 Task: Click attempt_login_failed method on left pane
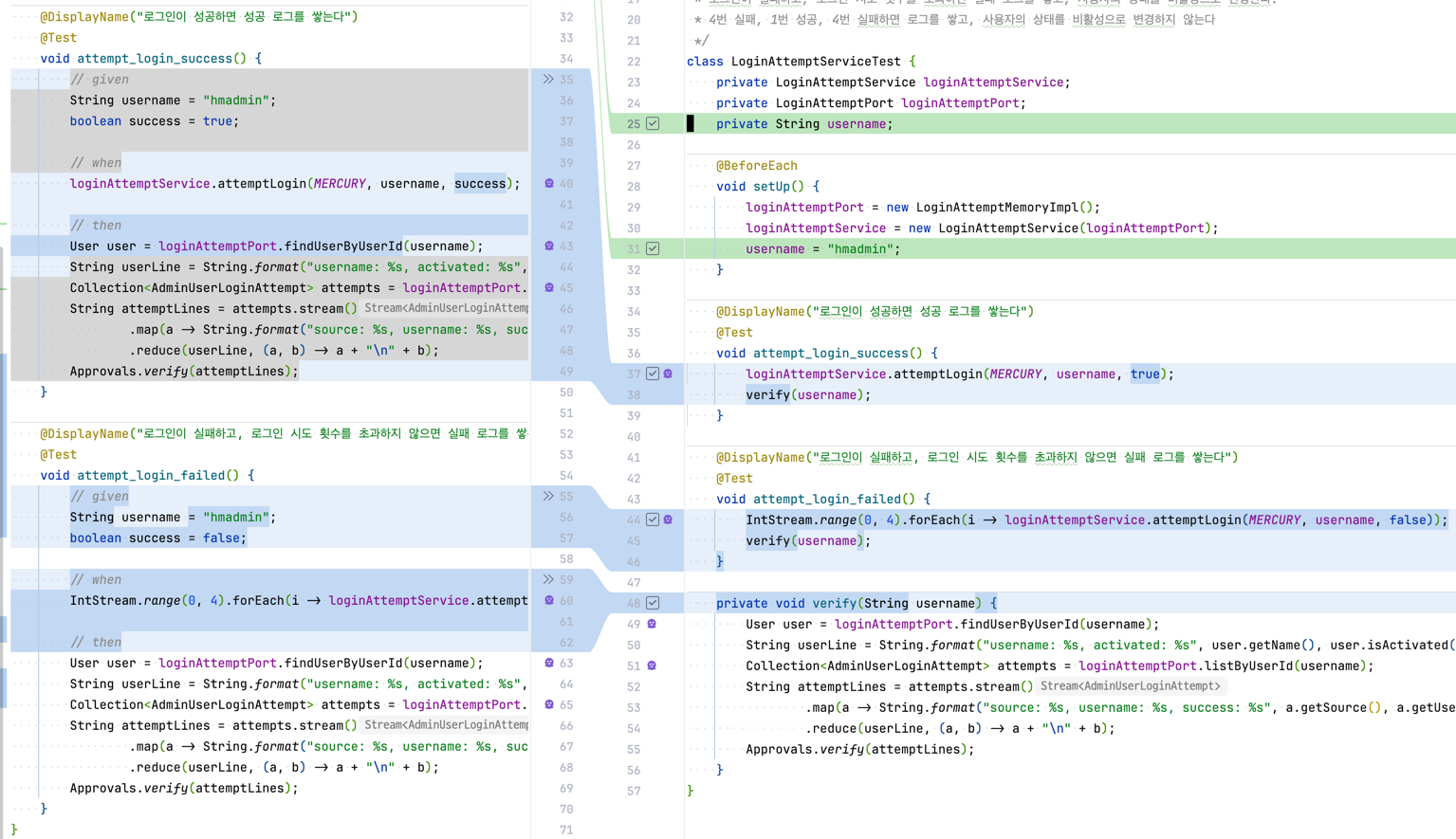point(151,475)
